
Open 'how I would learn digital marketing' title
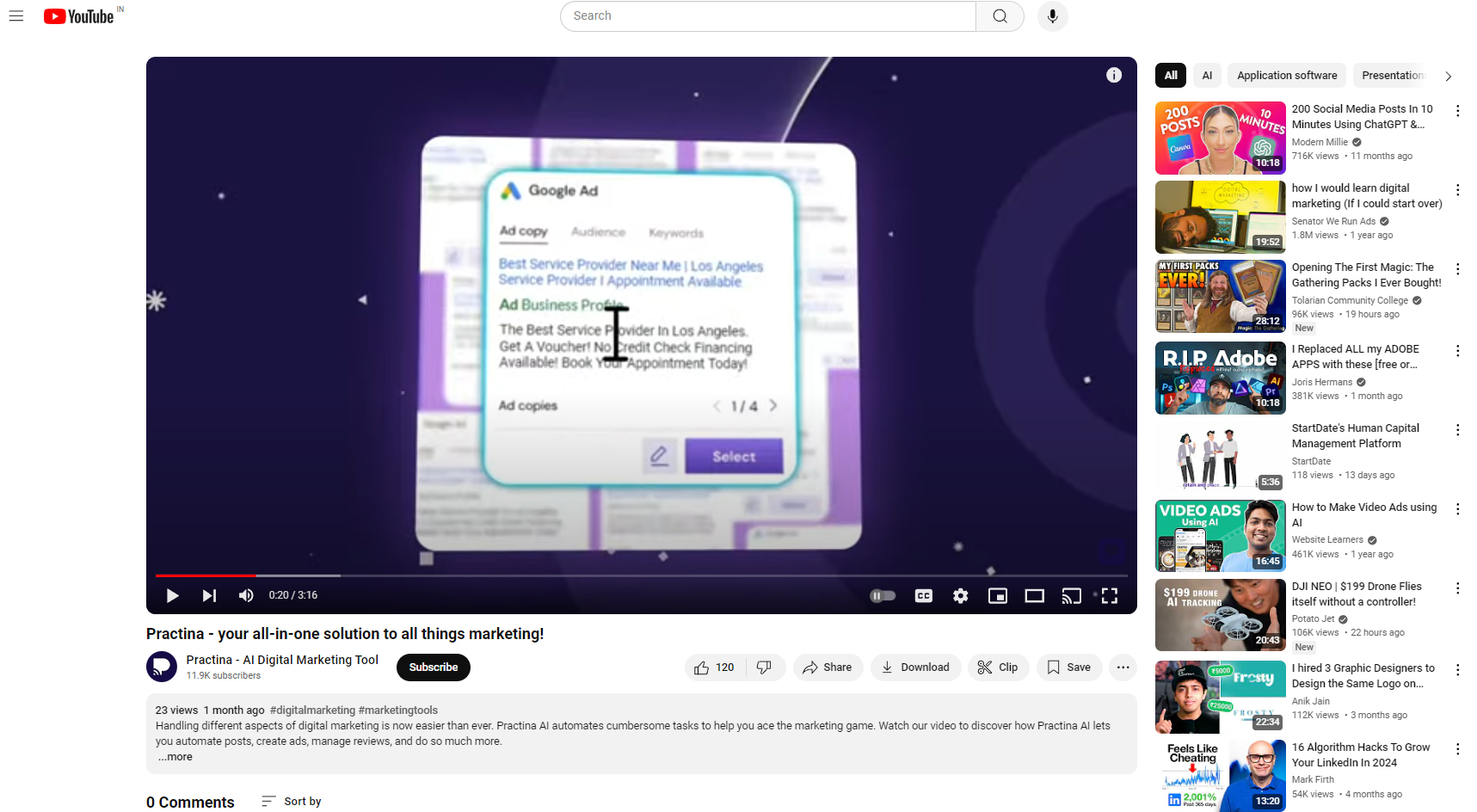(x=1367, y=196)
